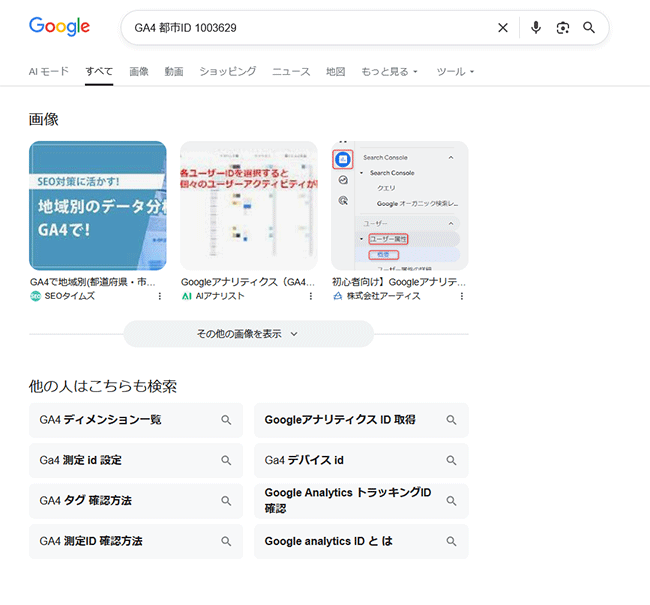
Task: Expand その他の画像を表示
Action: click(249, 334)
